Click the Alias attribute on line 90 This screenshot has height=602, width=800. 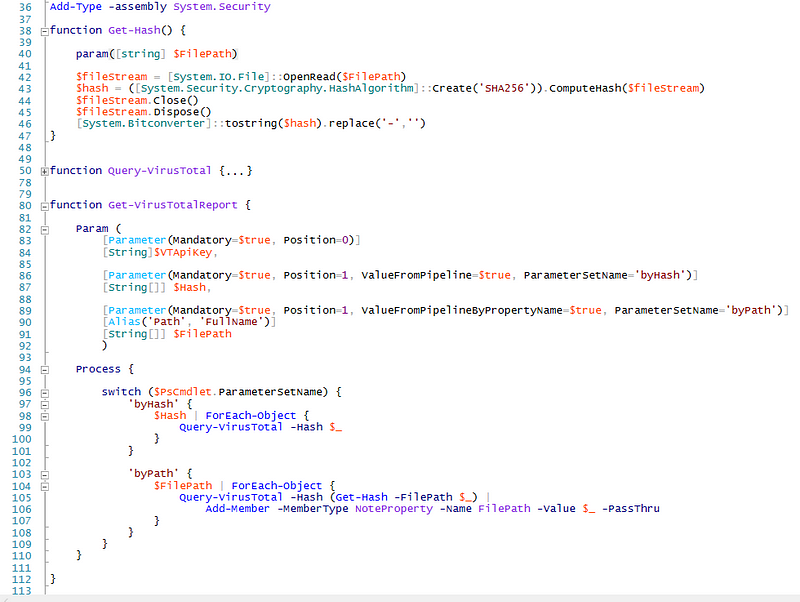click(x=124, y=322)
